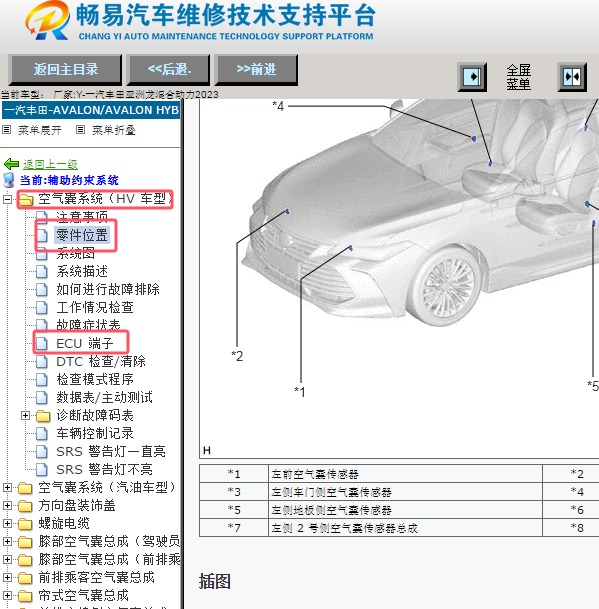This screenshot has height=609, width=599.
Task: Open the 注意事项 page
Action: [x=82, y=217]
